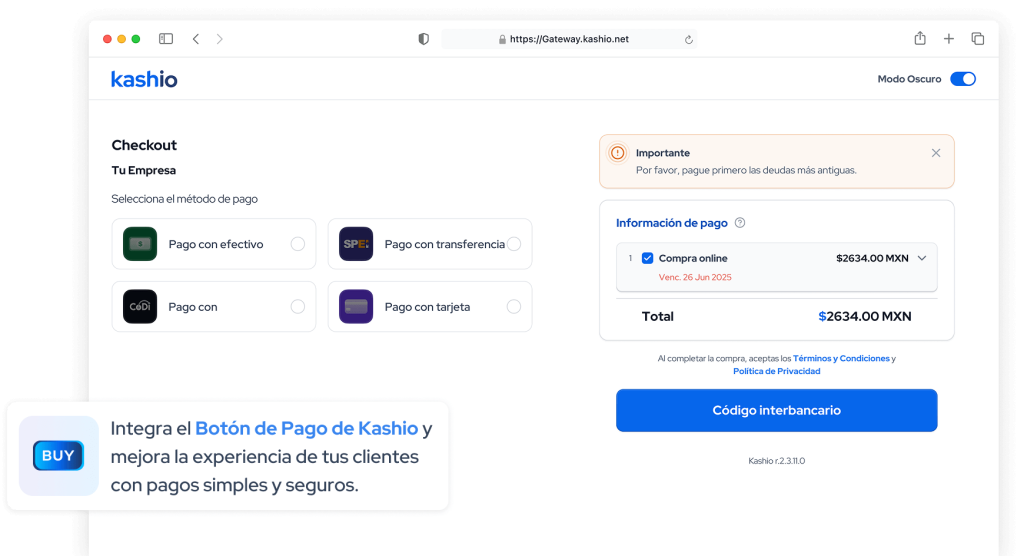Click the Kashio logo
The height and width of the screenshot is (556, 1024).
pos(144,79)
